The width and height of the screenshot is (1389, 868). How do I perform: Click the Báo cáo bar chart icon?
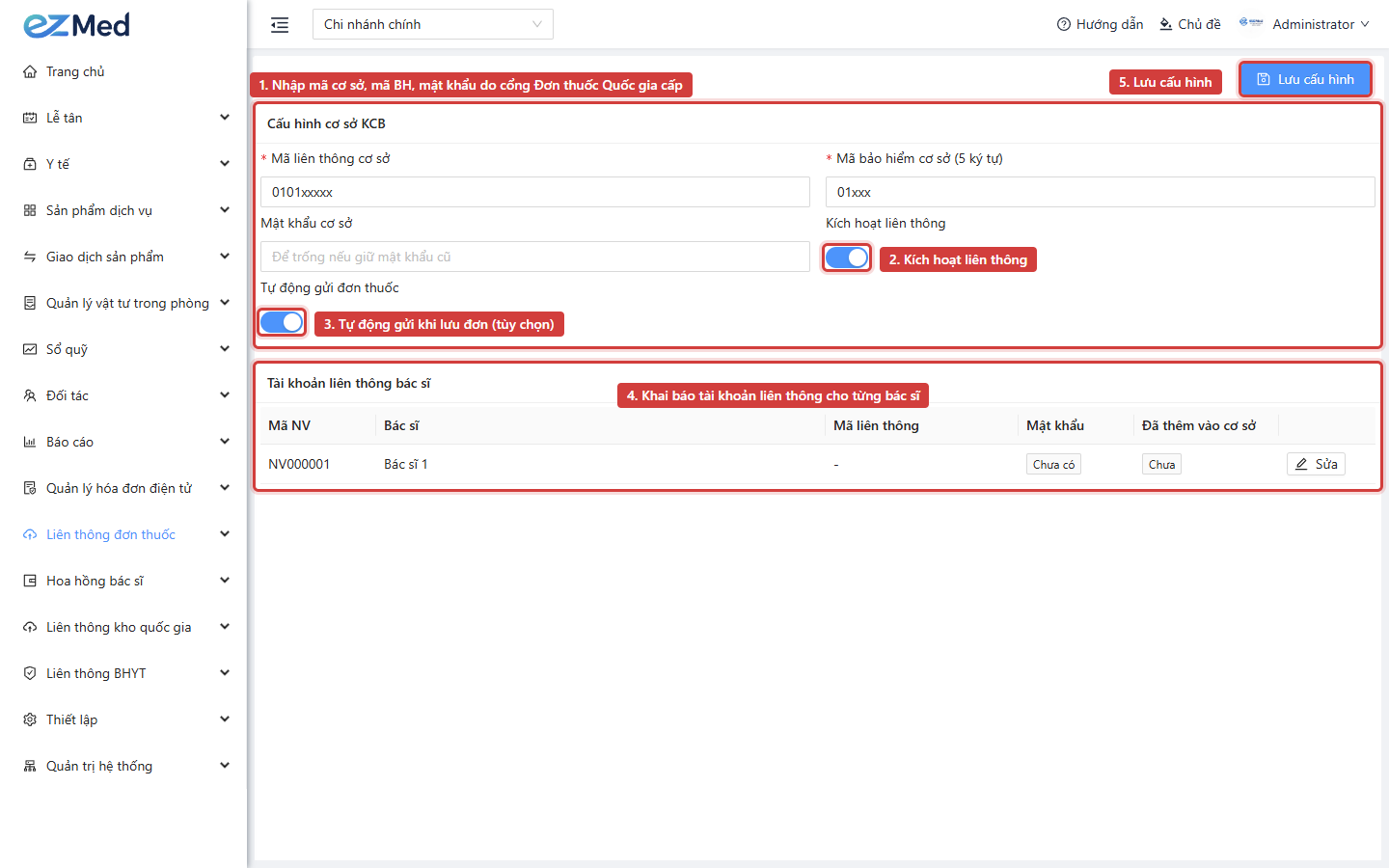pos(30,442)
